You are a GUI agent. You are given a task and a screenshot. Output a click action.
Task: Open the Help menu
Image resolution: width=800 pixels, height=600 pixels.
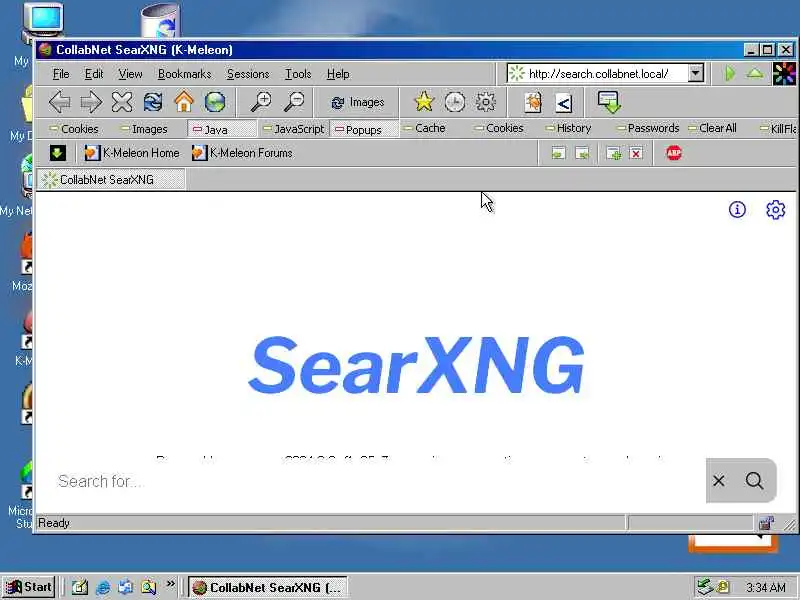[x=338, y=74]
